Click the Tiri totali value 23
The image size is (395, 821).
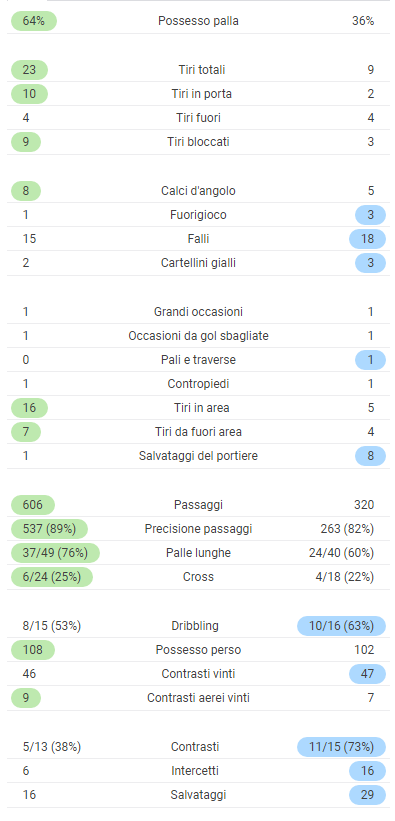[29, 70]
